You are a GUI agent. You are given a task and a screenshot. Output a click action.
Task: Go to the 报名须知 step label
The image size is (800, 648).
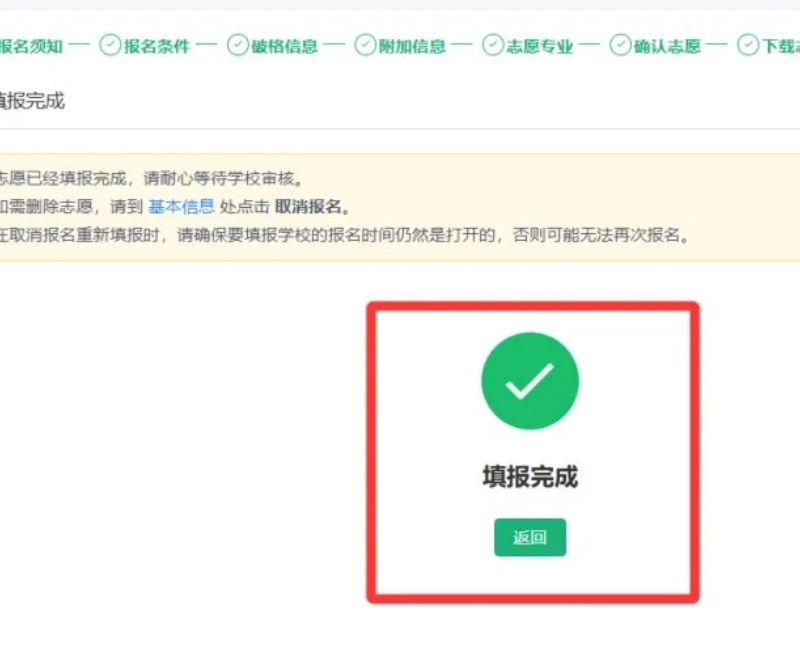(x=31, y=46)
